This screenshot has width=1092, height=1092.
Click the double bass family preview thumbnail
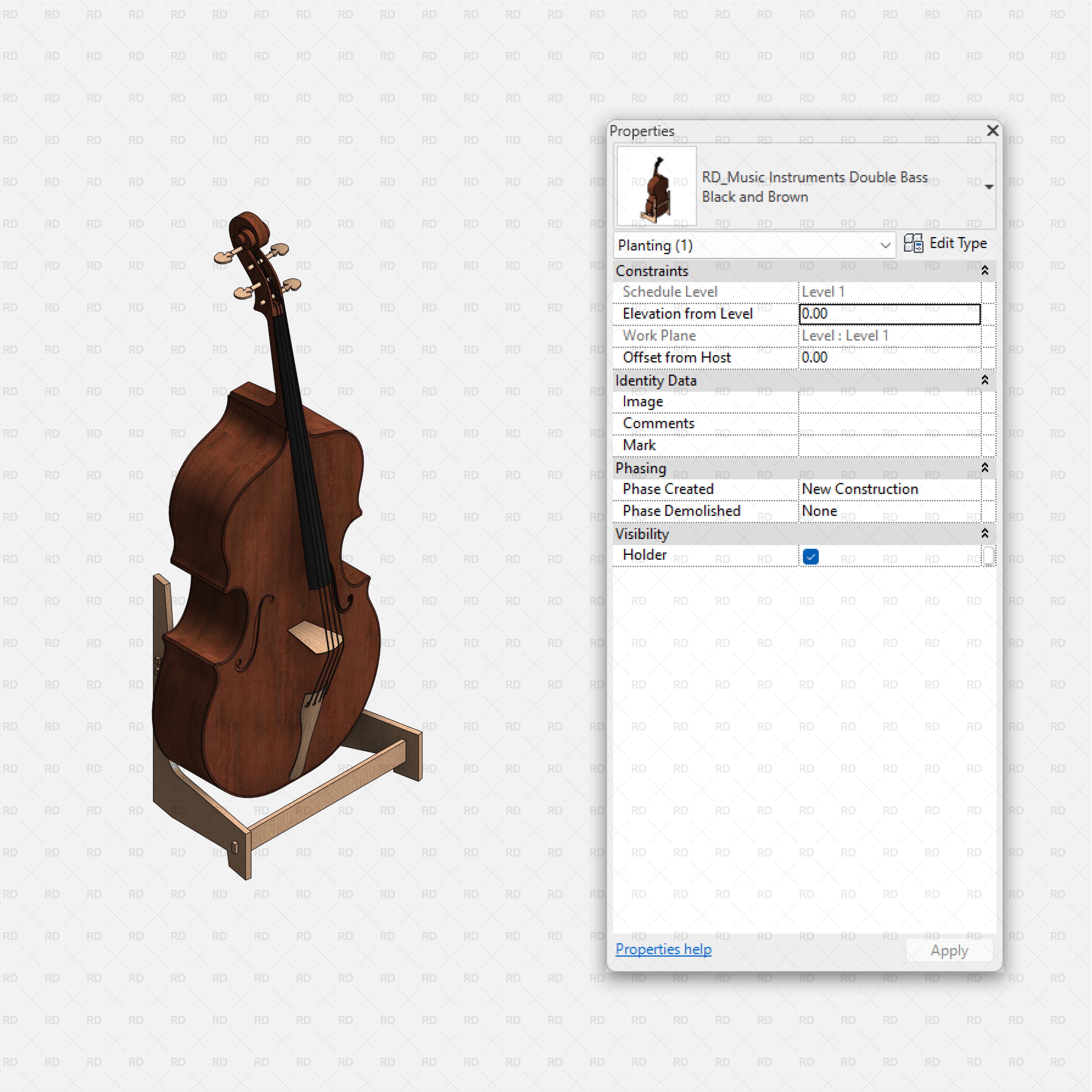(657, 185)
